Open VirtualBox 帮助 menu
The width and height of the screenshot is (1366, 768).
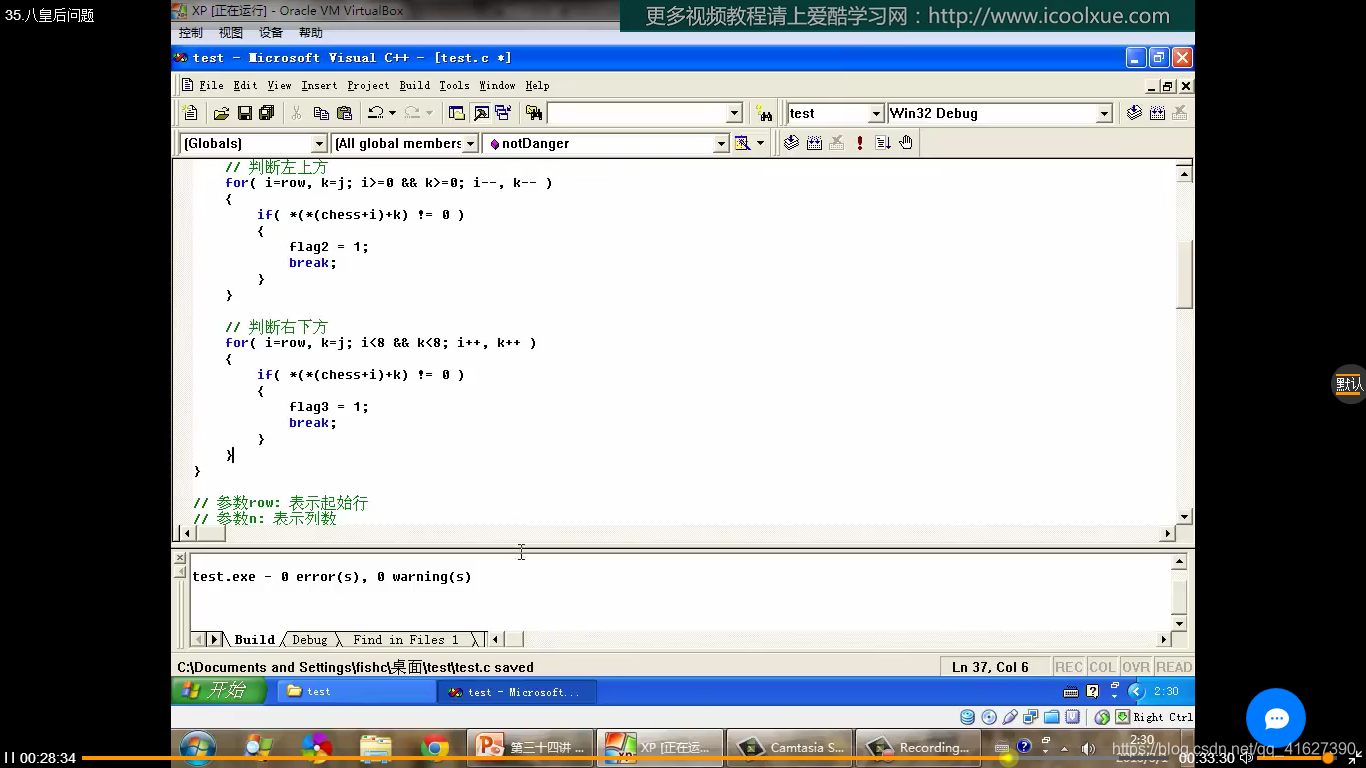coord(311,33)
